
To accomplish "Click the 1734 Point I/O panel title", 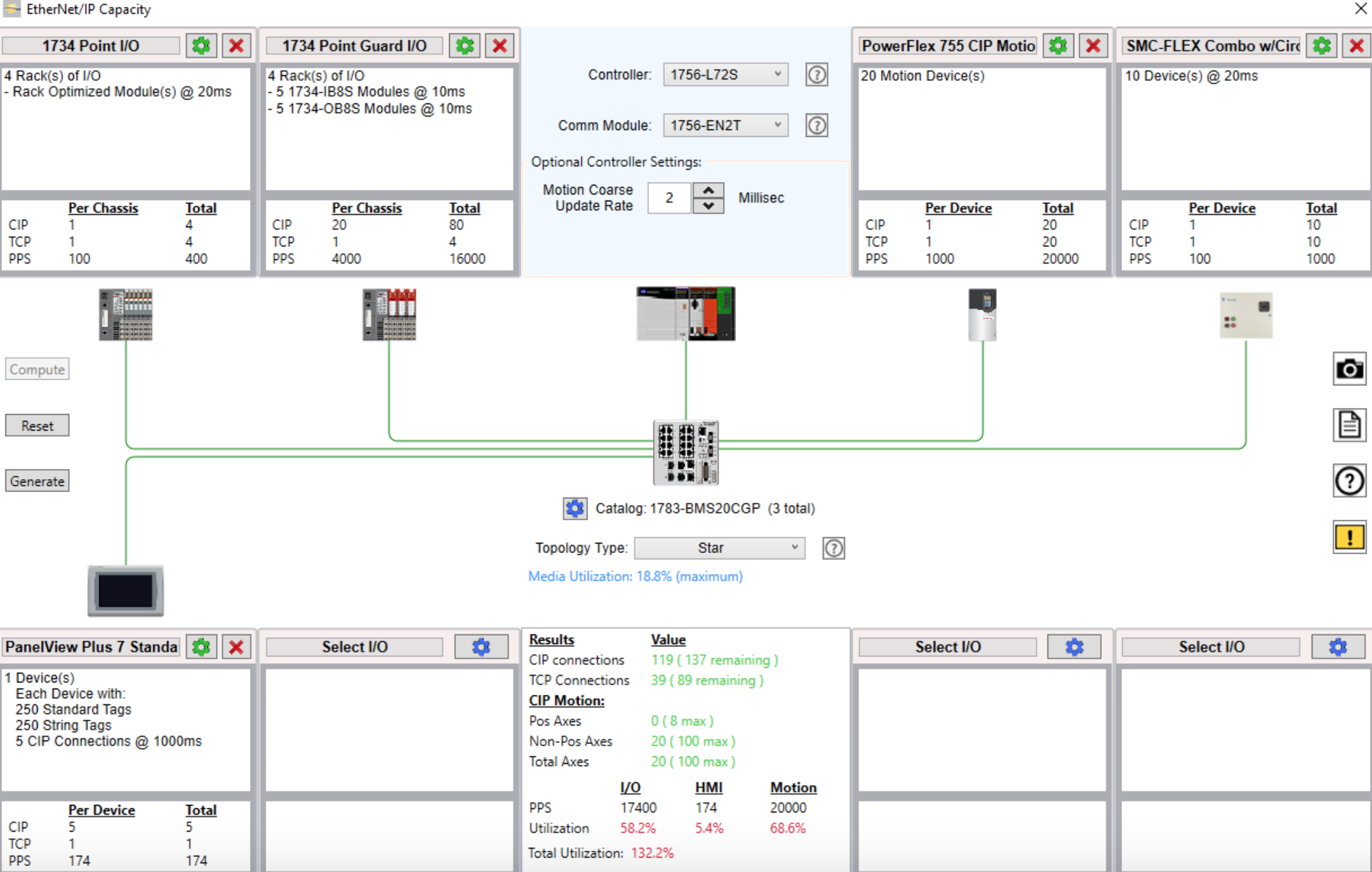I will coord(92,45).
